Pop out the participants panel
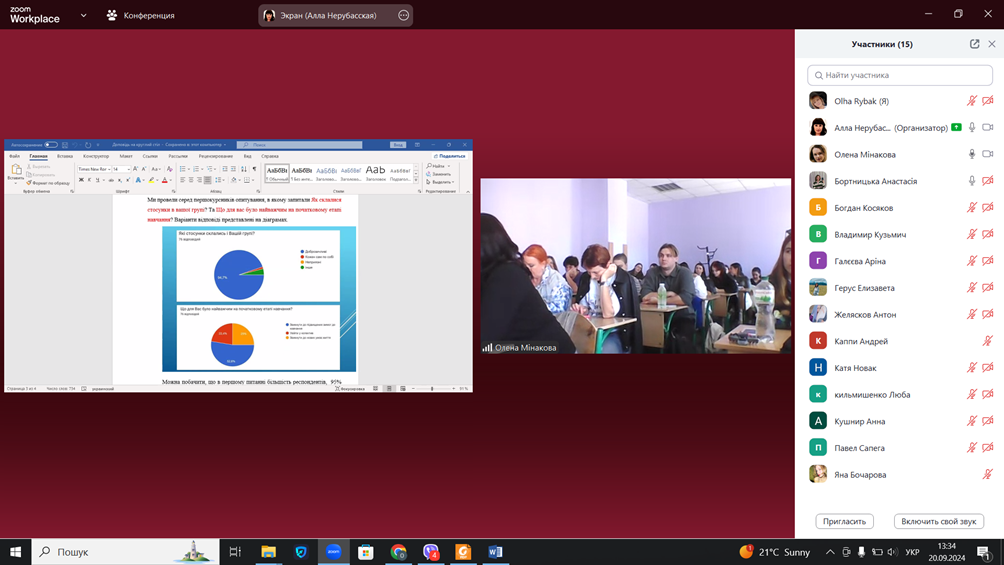Screen dimensions: 1004x565 coord(974,44)
